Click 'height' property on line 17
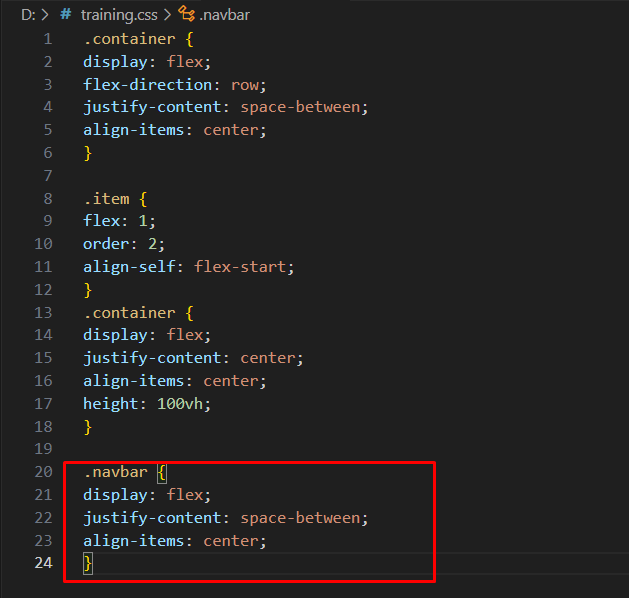The width and height of the screenshot is (629, 598). pyautogui.click(x=111, y=404)
